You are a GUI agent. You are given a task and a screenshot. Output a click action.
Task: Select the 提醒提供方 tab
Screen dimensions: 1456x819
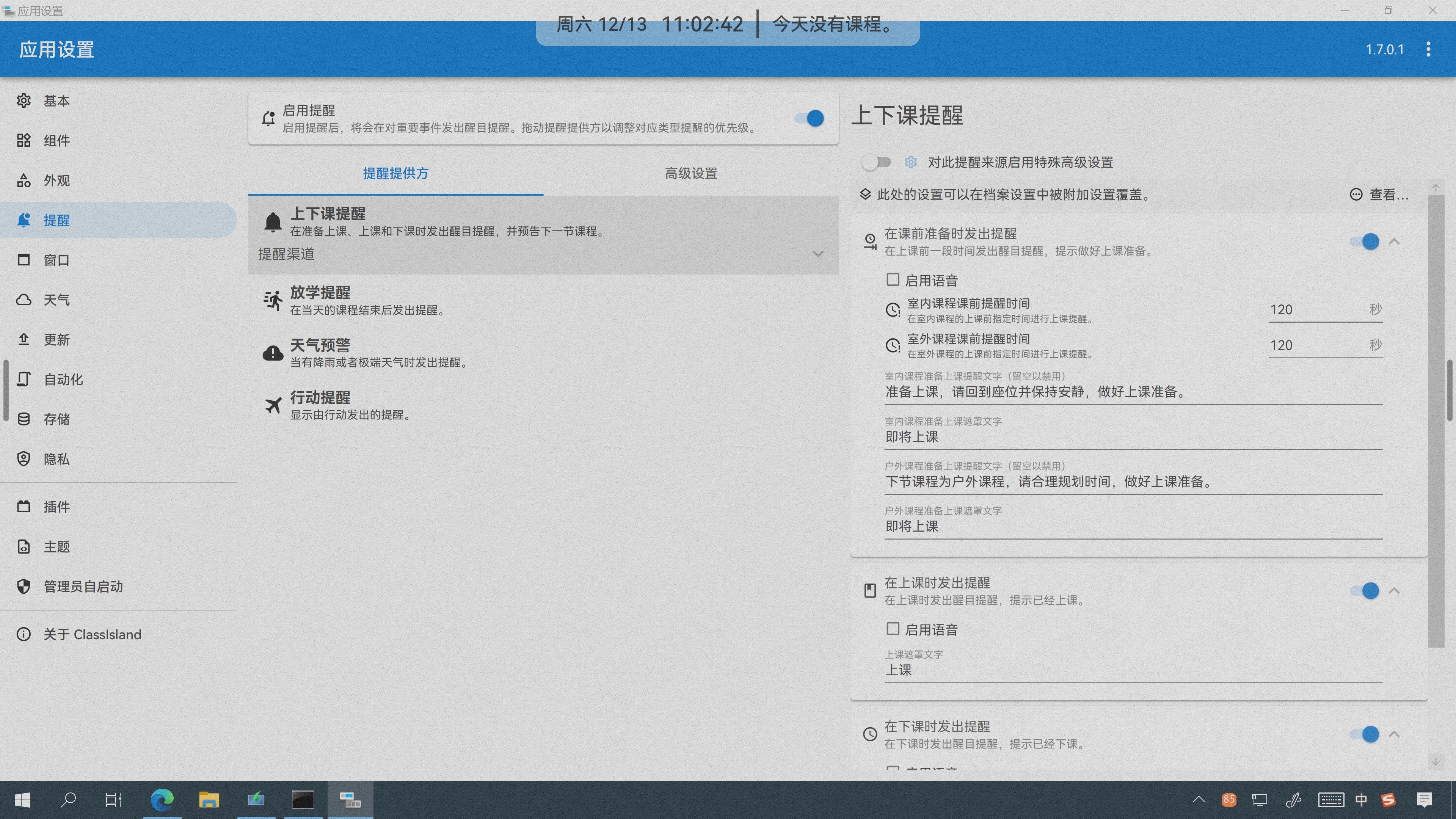395,173
